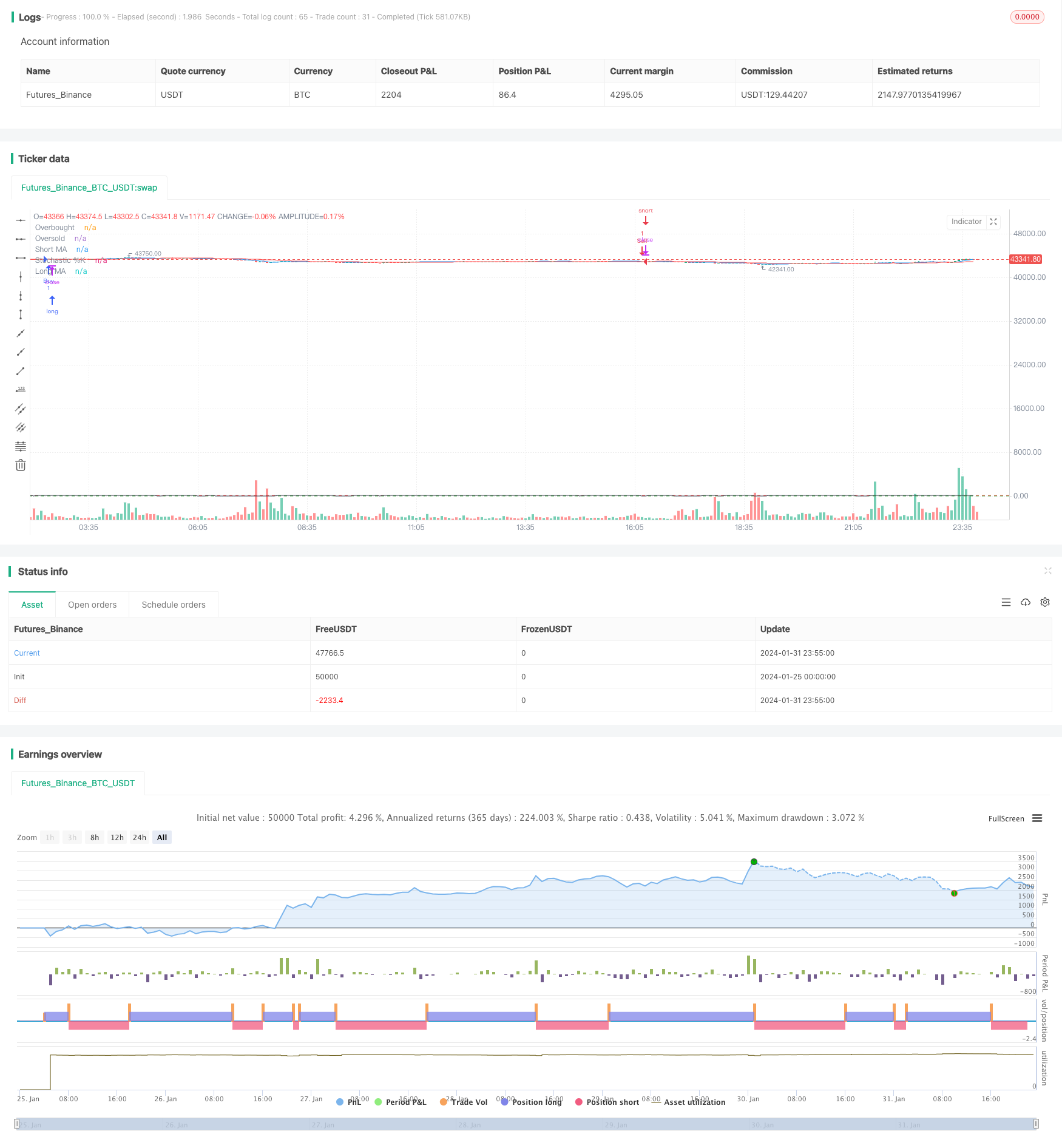Click the Oversold indicator label

[x=50, y=239]
